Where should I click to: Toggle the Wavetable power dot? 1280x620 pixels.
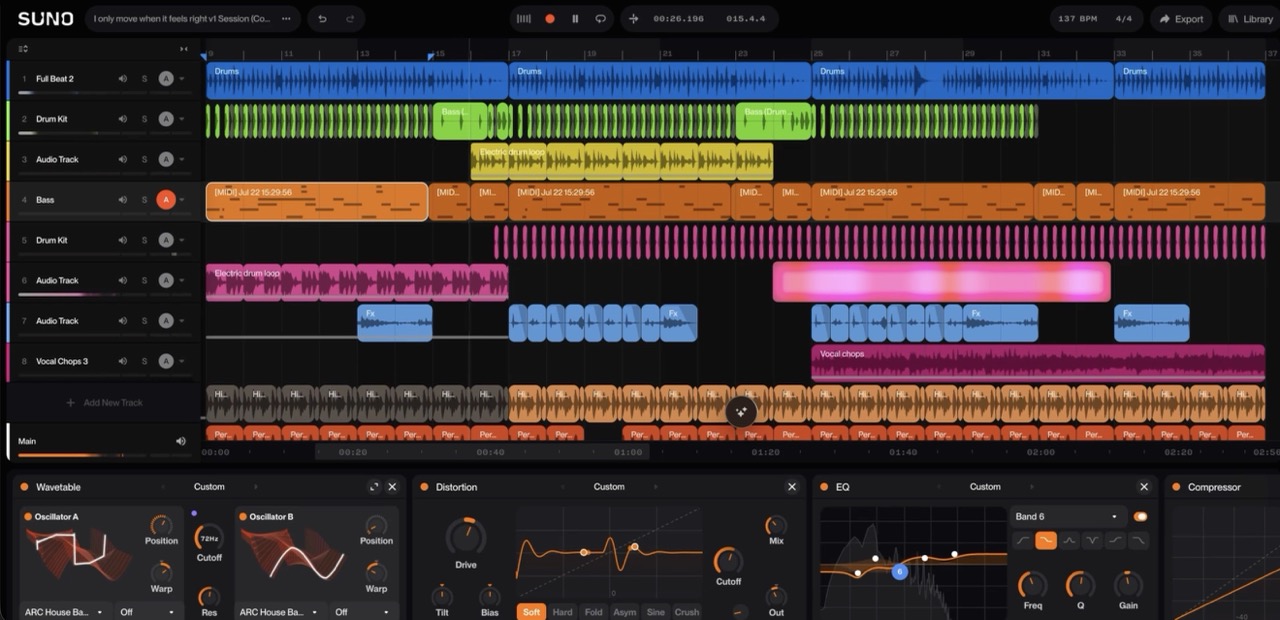click(24, 487)
